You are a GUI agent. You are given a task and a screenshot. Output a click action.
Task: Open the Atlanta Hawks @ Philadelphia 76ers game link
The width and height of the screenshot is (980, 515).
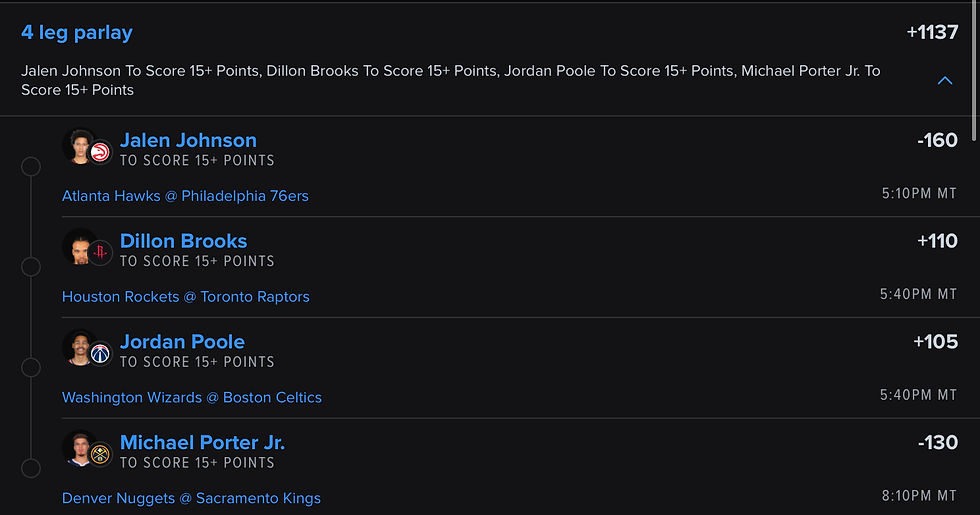[185, 196]
